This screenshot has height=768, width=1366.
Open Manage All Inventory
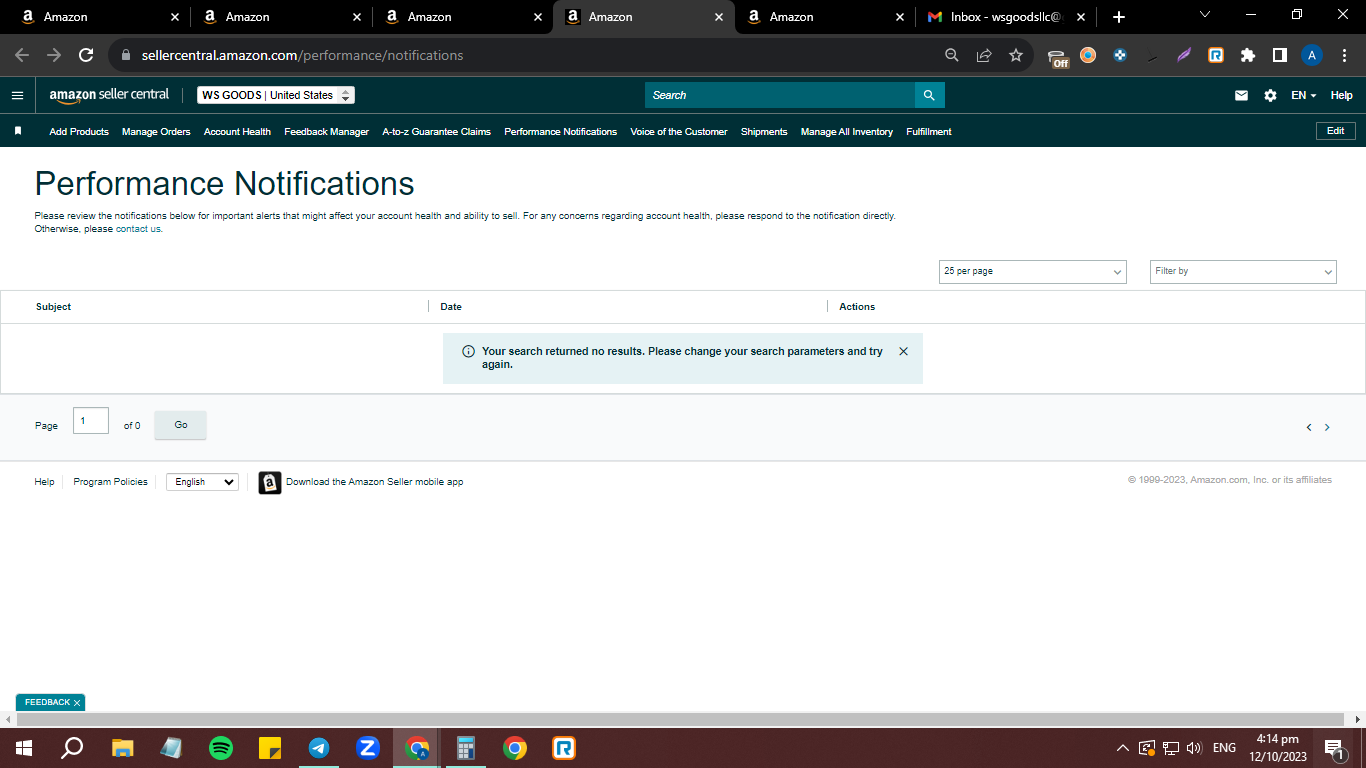click(847, 131)
